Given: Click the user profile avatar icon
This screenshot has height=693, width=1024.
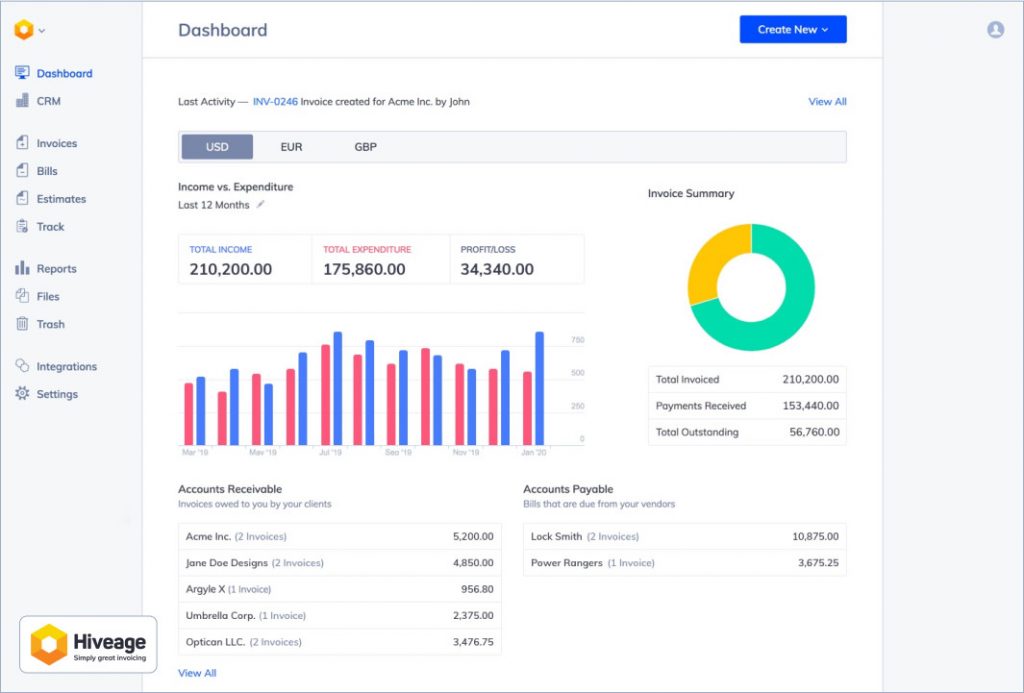Looking at the screenshot, I should [995, 30].
